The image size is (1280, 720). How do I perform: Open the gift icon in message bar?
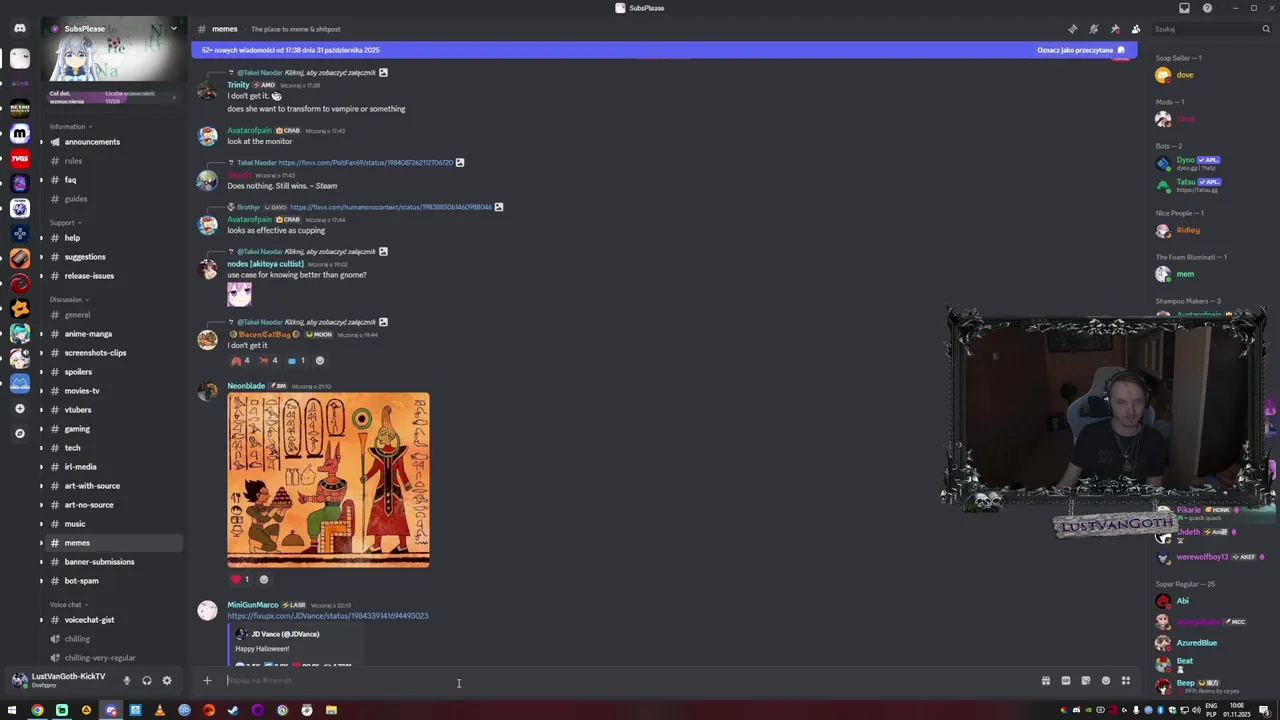coord(1046,681)
